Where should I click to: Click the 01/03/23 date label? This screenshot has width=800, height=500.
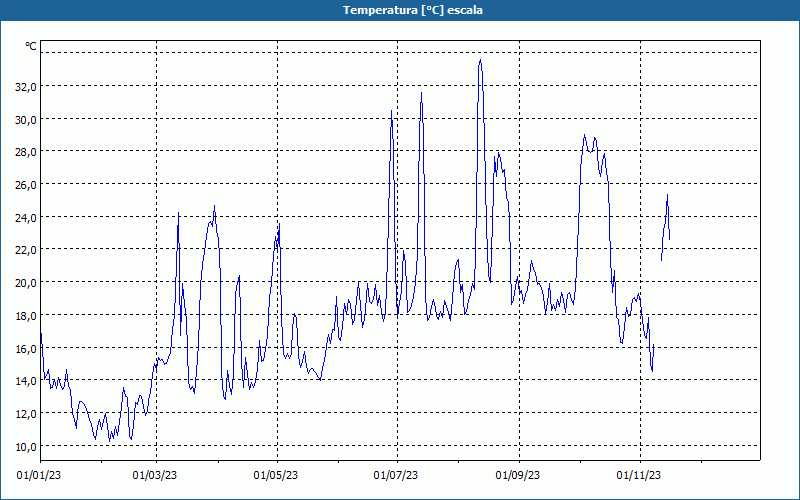point(155,476)
